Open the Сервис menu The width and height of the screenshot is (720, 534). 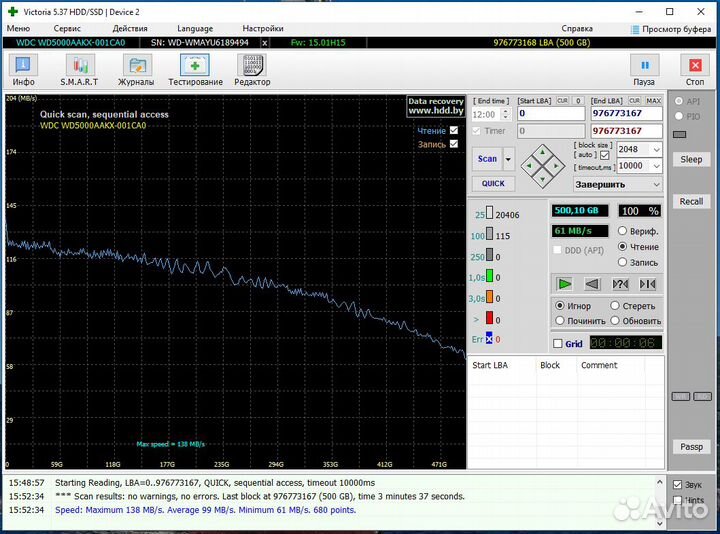pyautogui.click(x=67, y=28)
